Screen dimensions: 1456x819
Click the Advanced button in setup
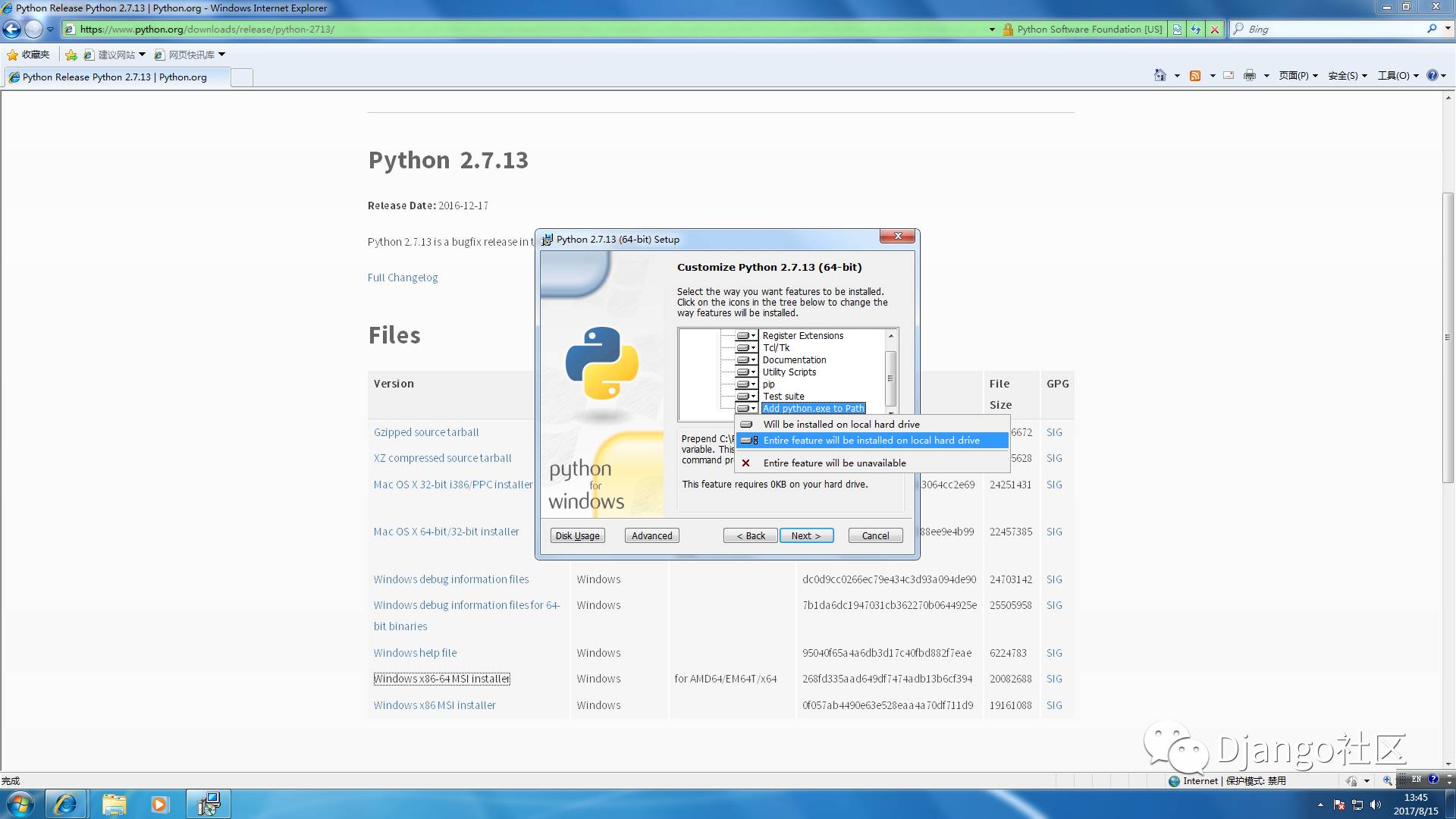651,535
